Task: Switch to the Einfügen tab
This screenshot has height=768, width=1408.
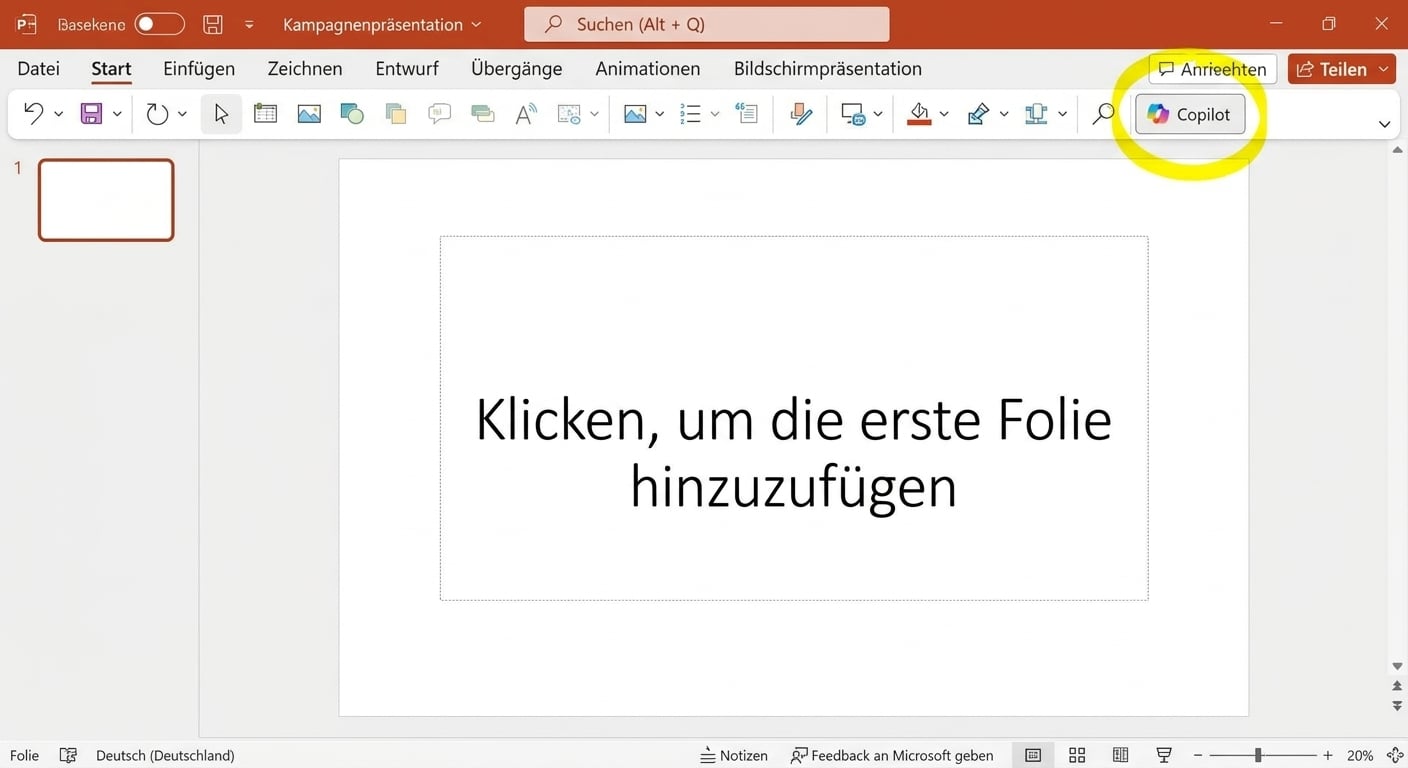Action: coord(199,68)
